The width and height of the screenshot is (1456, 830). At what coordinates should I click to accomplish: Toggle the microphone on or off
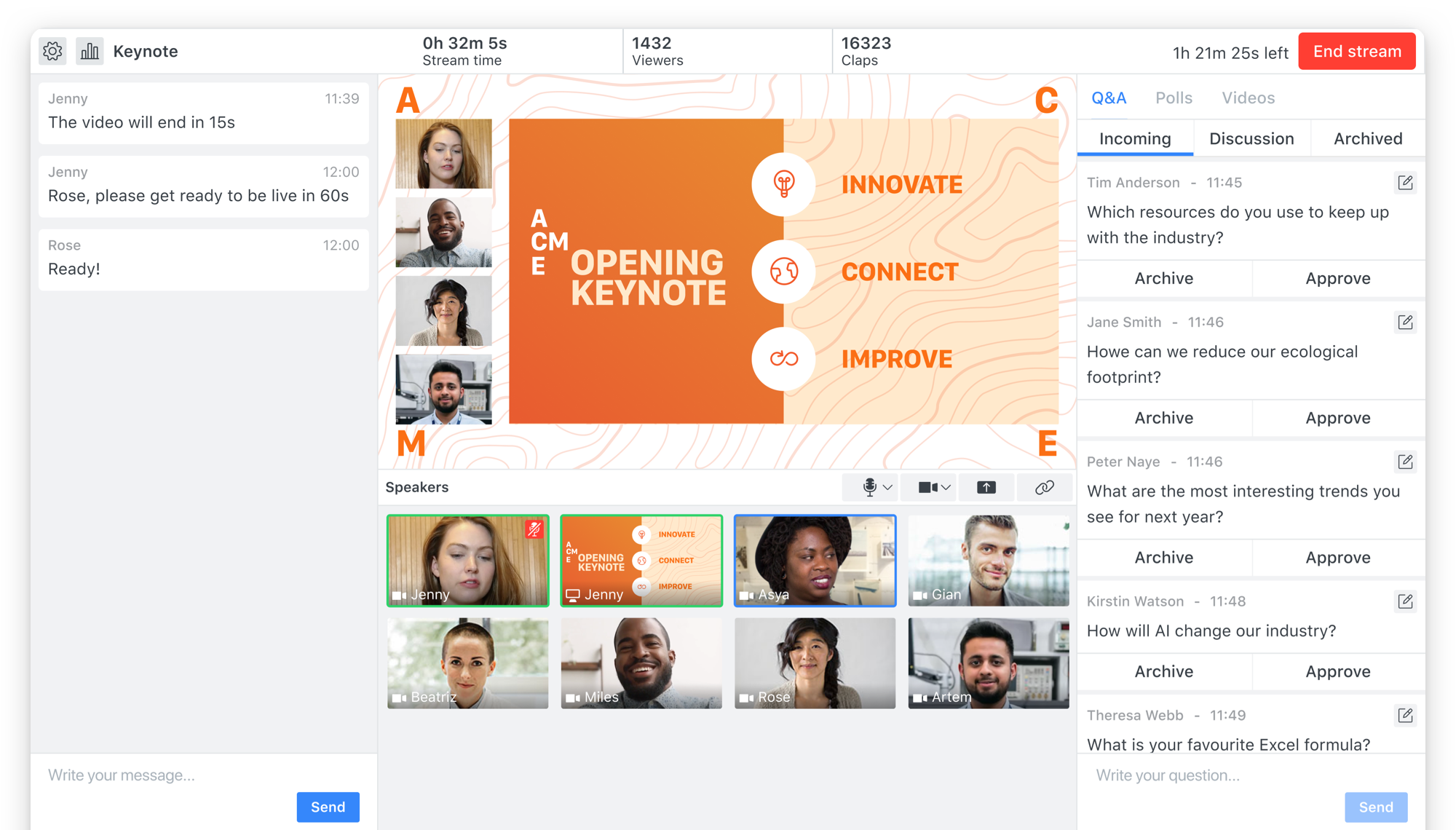click(x=866, y=487)
